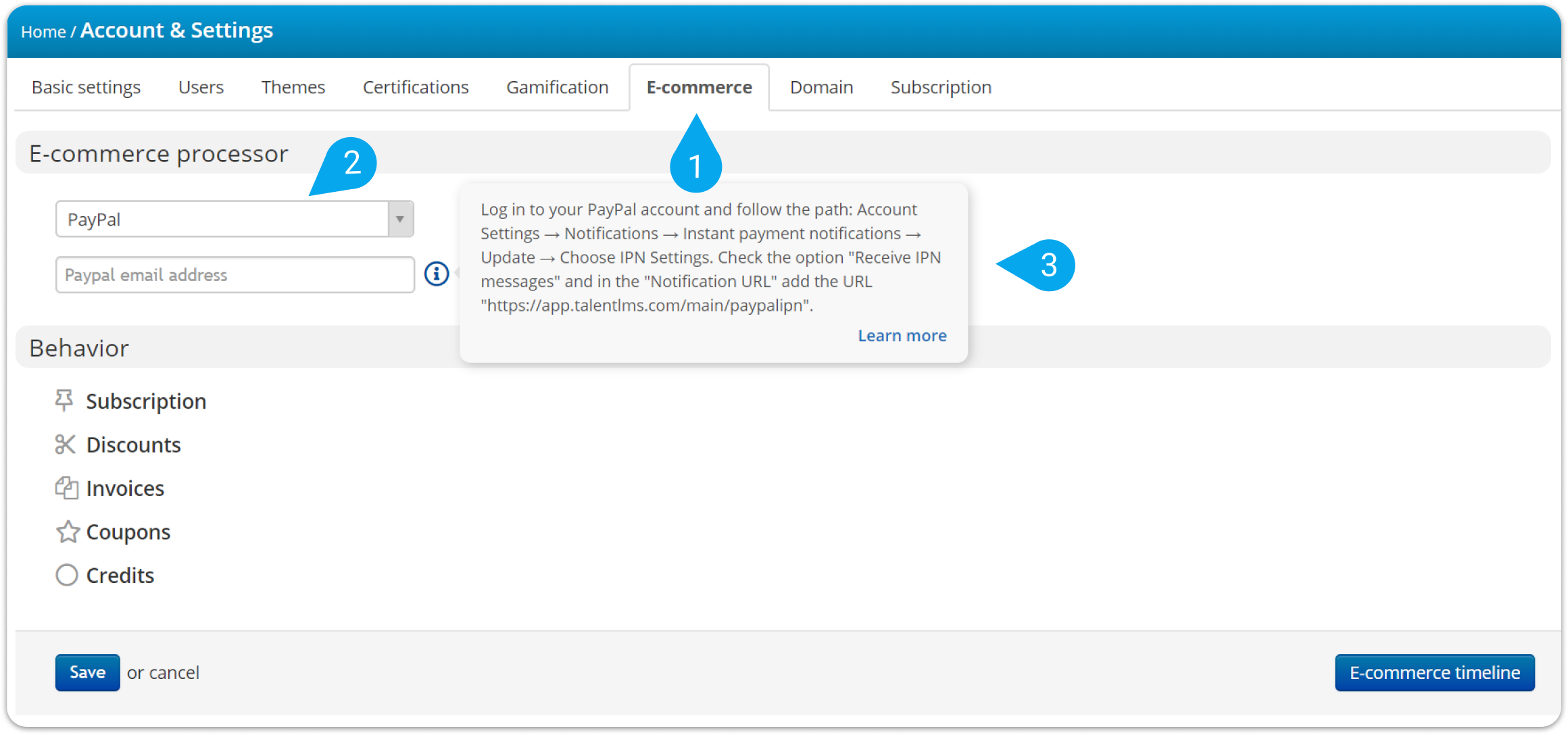Viewport: 1568px width, 735px height.
Task: Click the Save button
Action: tap(88, 672)
